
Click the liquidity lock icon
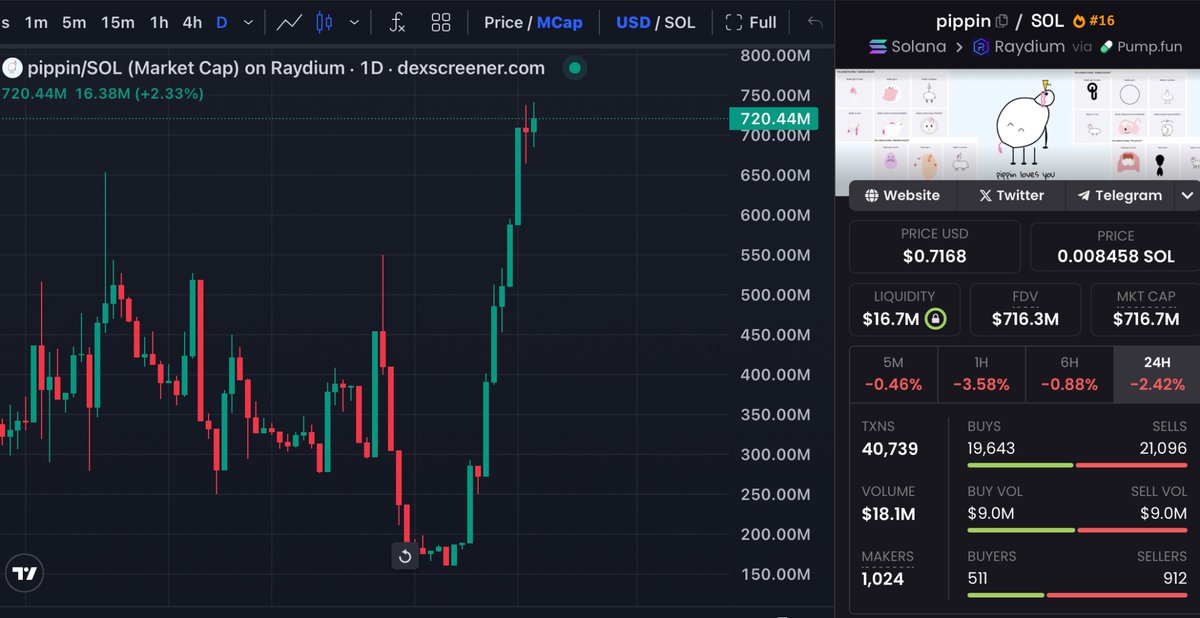tap(934, 317)
